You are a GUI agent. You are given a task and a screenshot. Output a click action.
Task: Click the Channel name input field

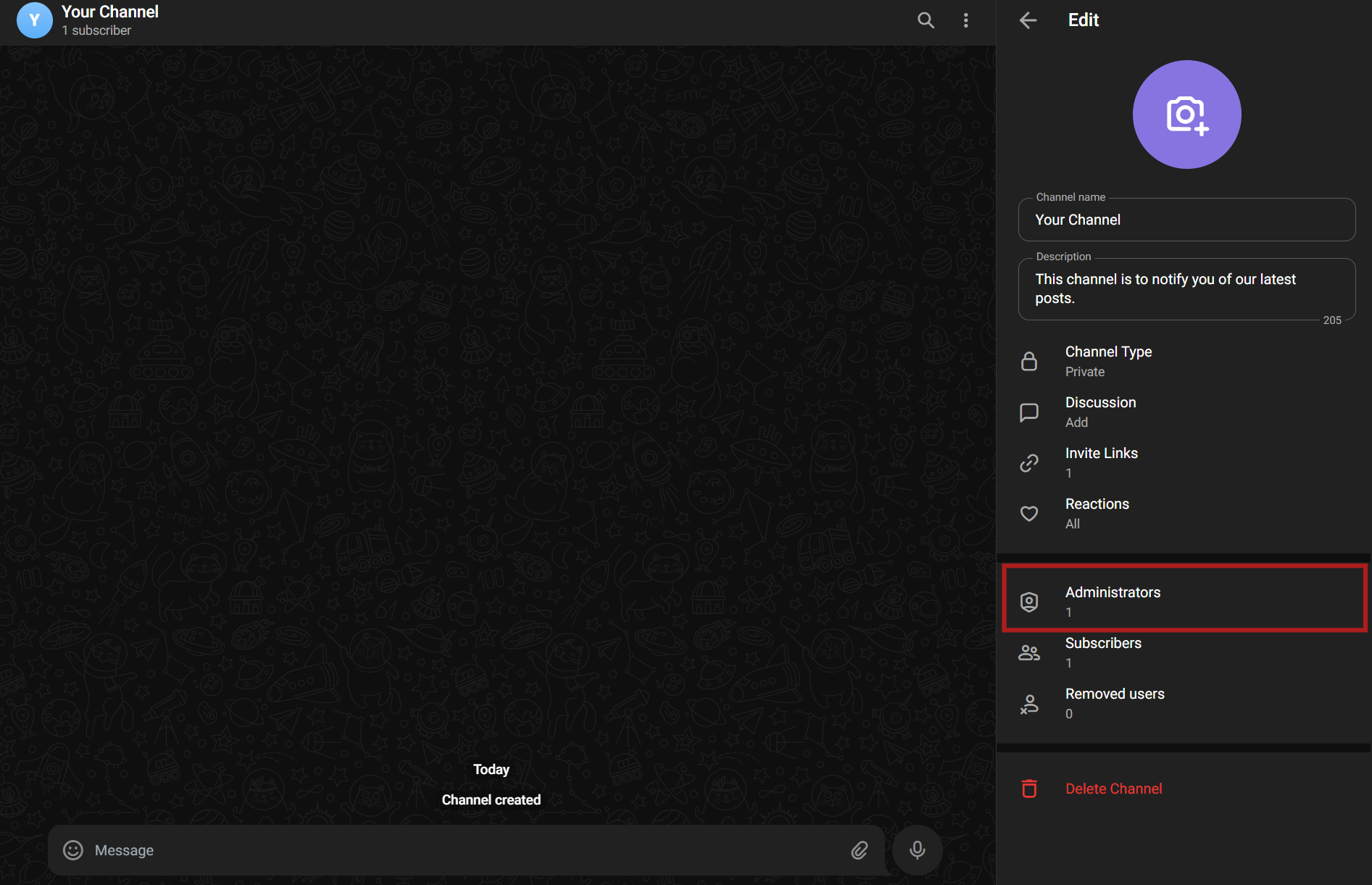coord(1186,220)
